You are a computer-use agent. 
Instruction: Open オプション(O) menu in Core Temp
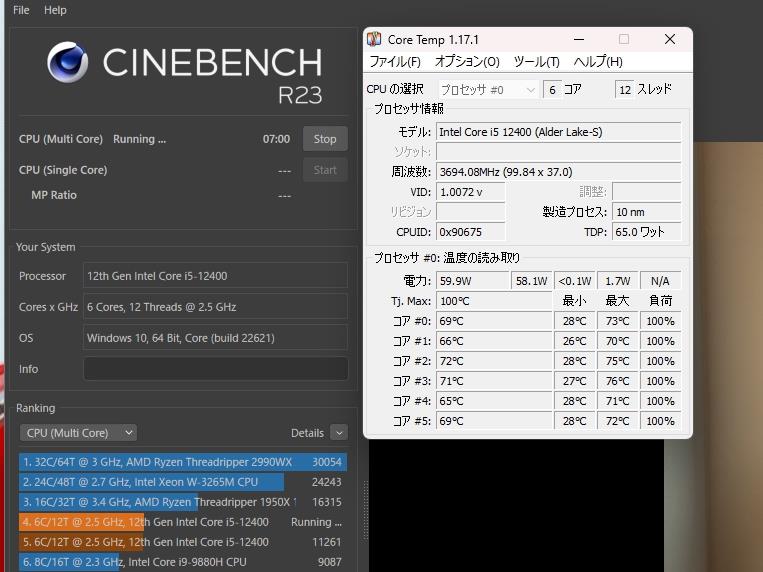coord(467,62)
